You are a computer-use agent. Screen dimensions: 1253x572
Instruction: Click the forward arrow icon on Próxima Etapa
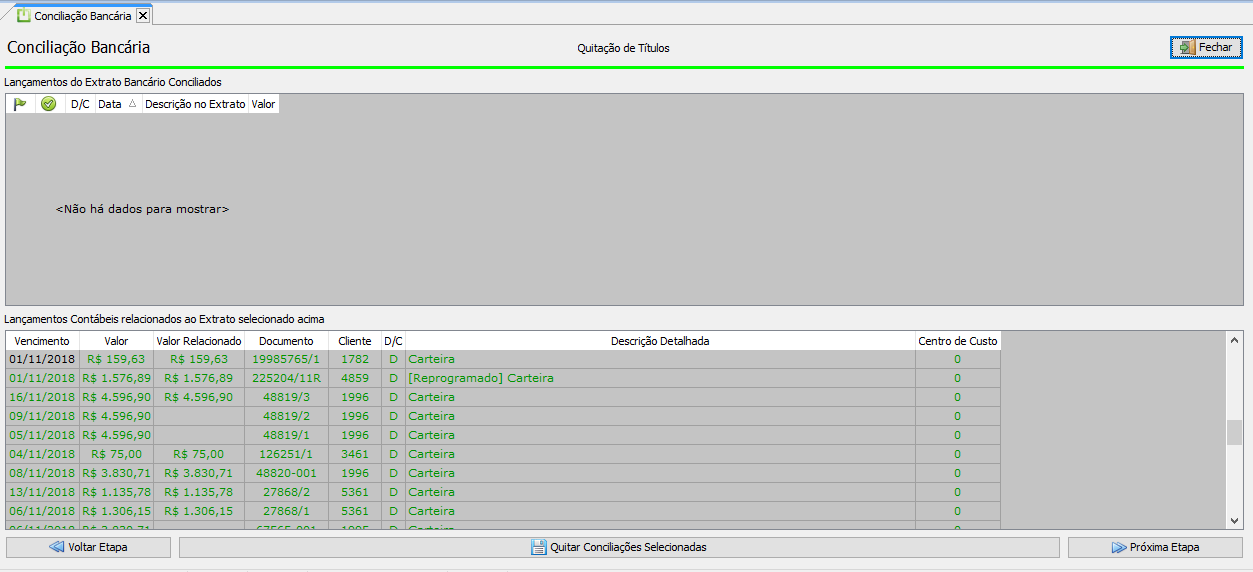coord(1118,547)
